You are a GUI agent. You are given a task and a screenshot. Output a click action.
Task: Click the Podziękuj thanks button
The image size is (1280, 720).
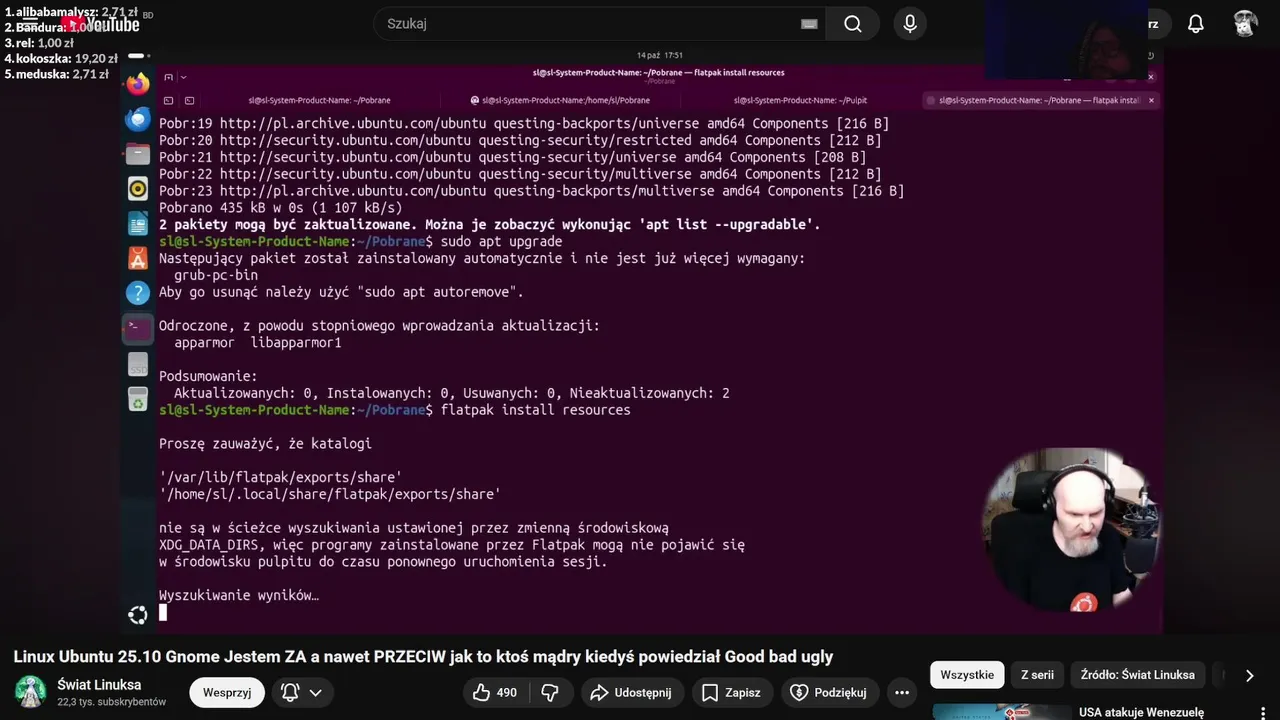point(829,692)
